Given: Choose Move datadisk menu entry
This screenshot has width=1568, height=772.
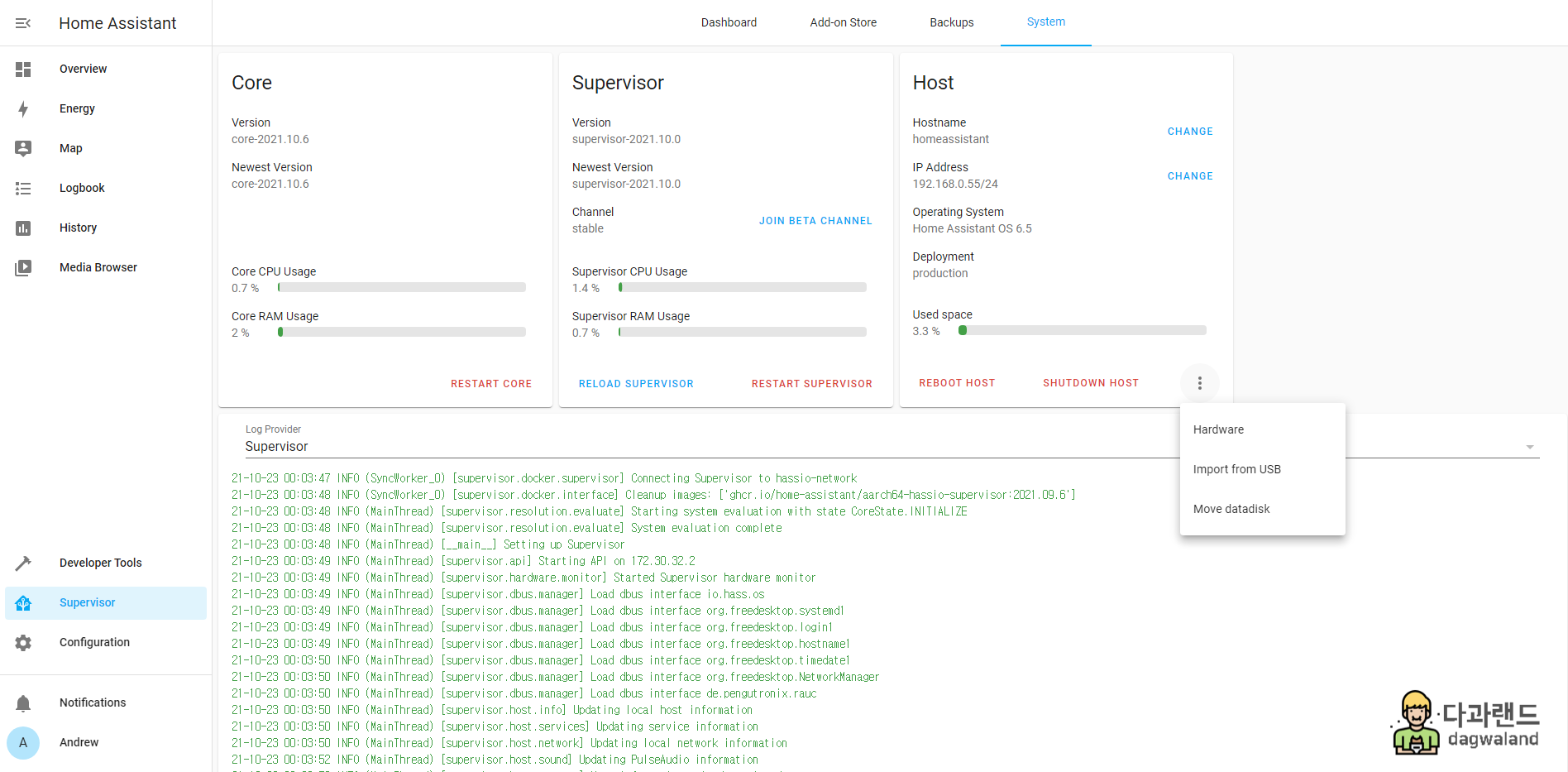Looking at the screenshot, I should [1263, 509].
